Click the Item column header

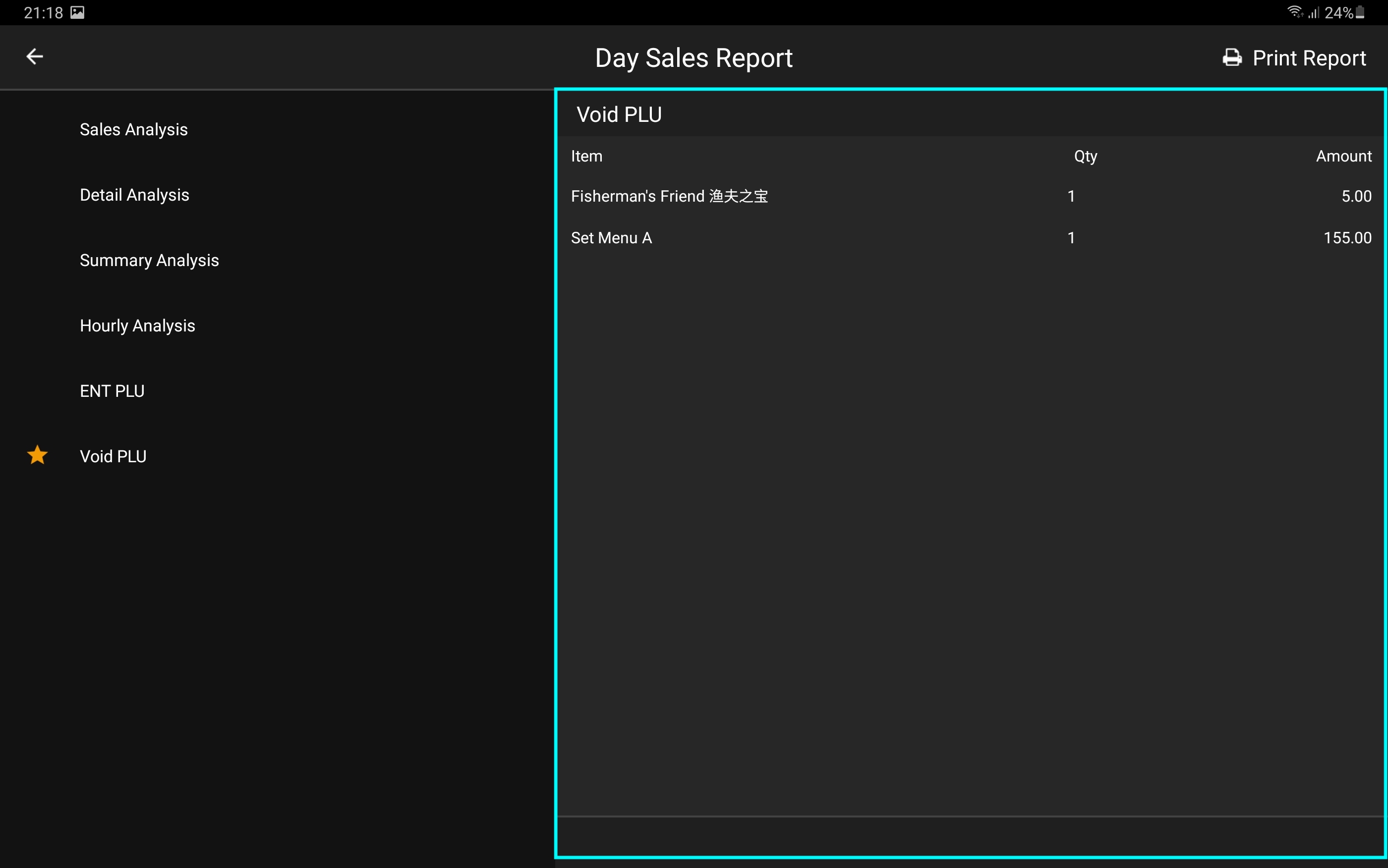tap(586, 156)
